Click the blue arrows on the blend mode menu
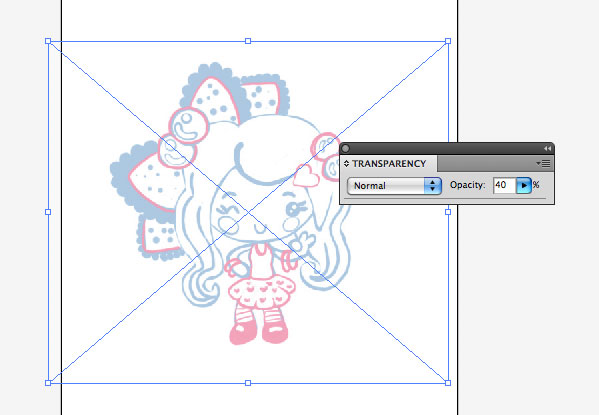 tap(432, 186)
